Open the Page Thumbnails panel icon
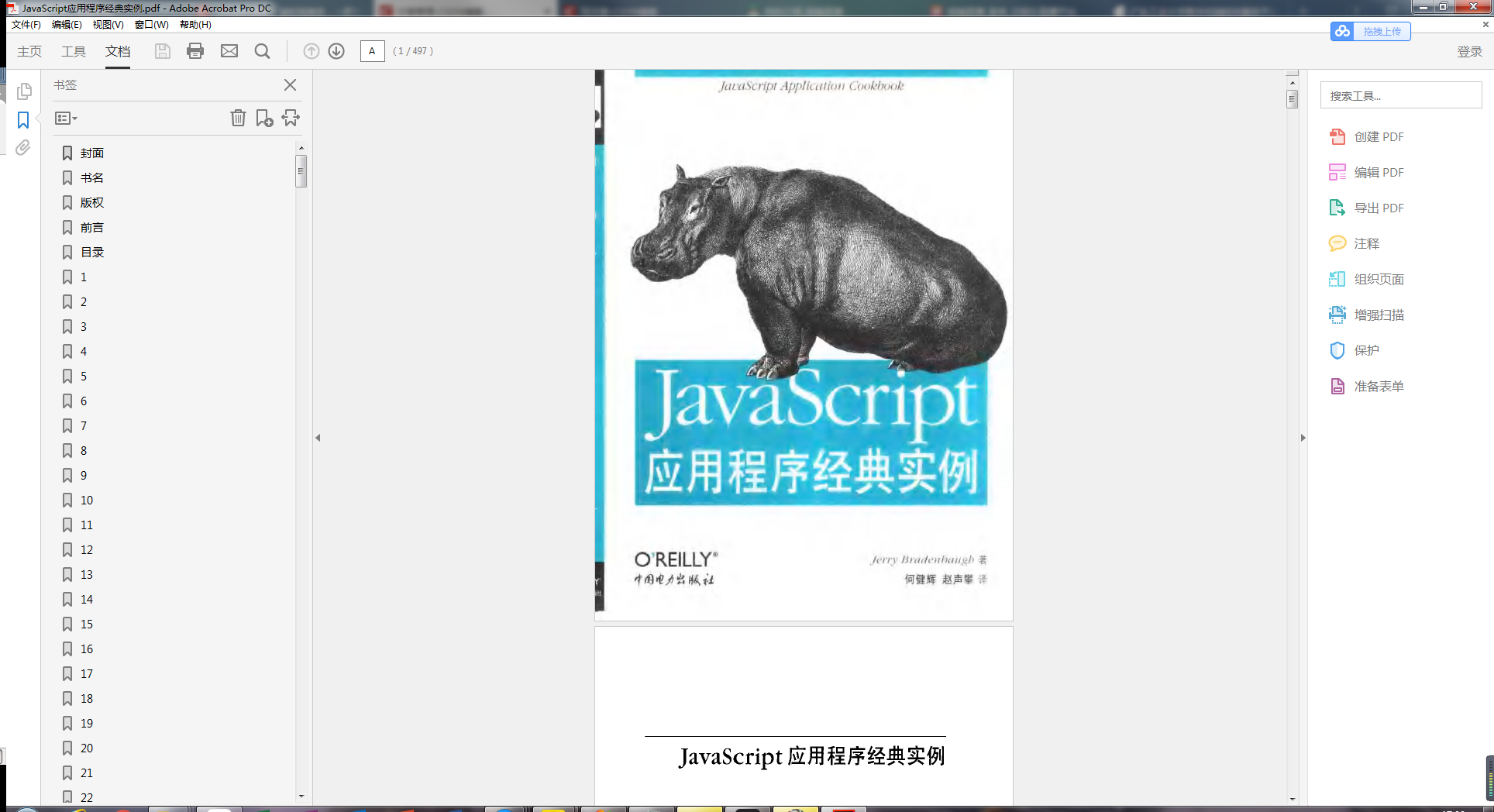This screenshot has height=812, width=1494. (24, 91)
